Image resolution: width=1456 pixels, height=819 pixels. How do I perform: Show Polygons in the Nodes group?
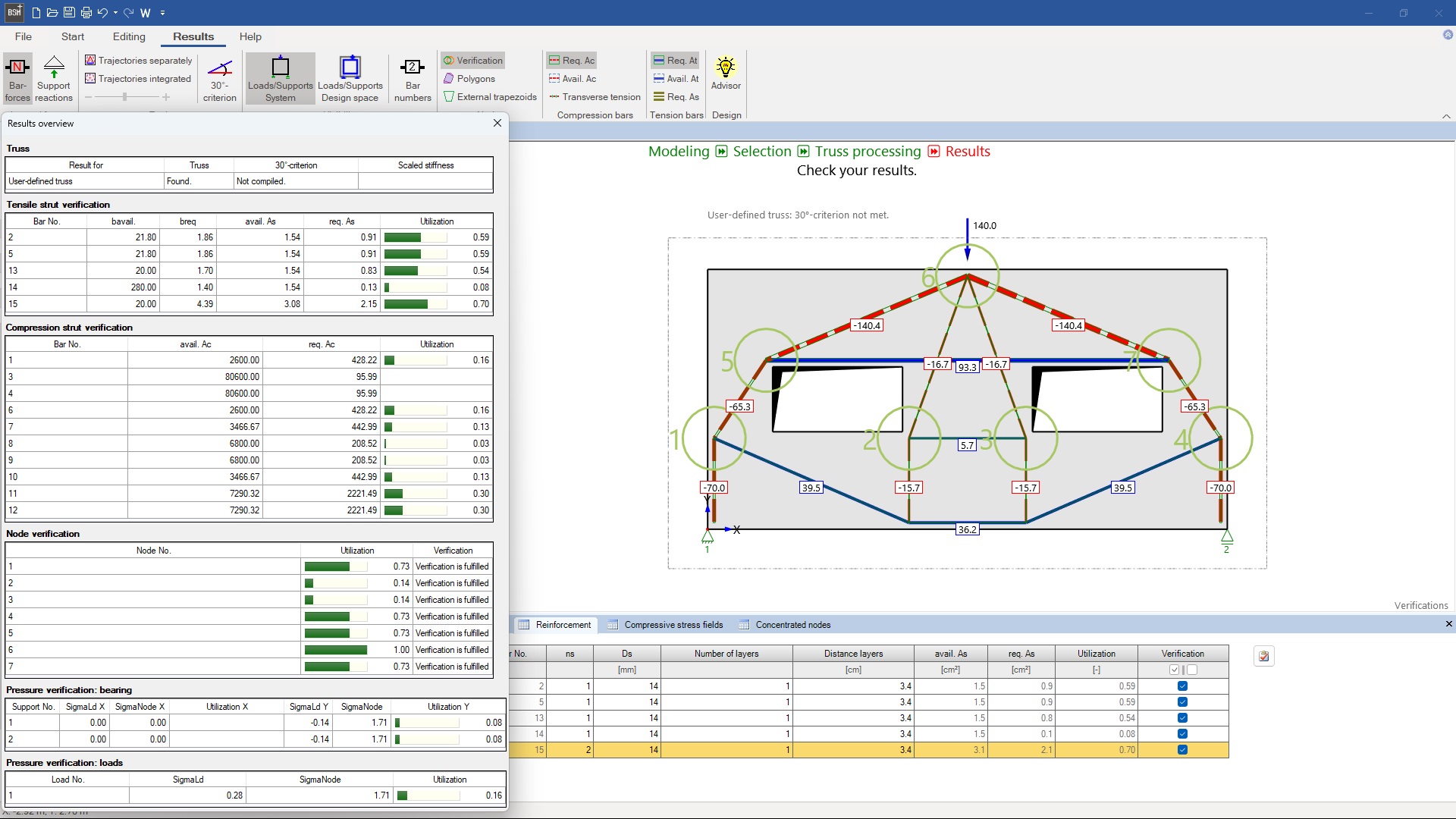point(469,78)
